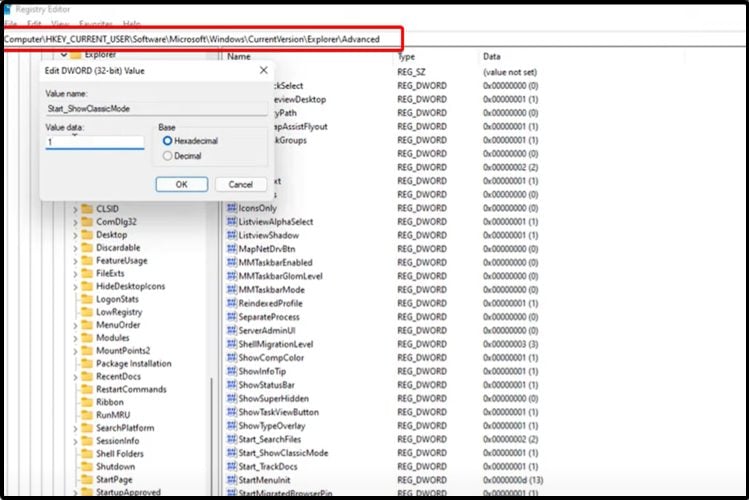The width and height of the screenshot is (749, 500).
Task: Close the Edit DWORD dialog
Action: (263, 70)
